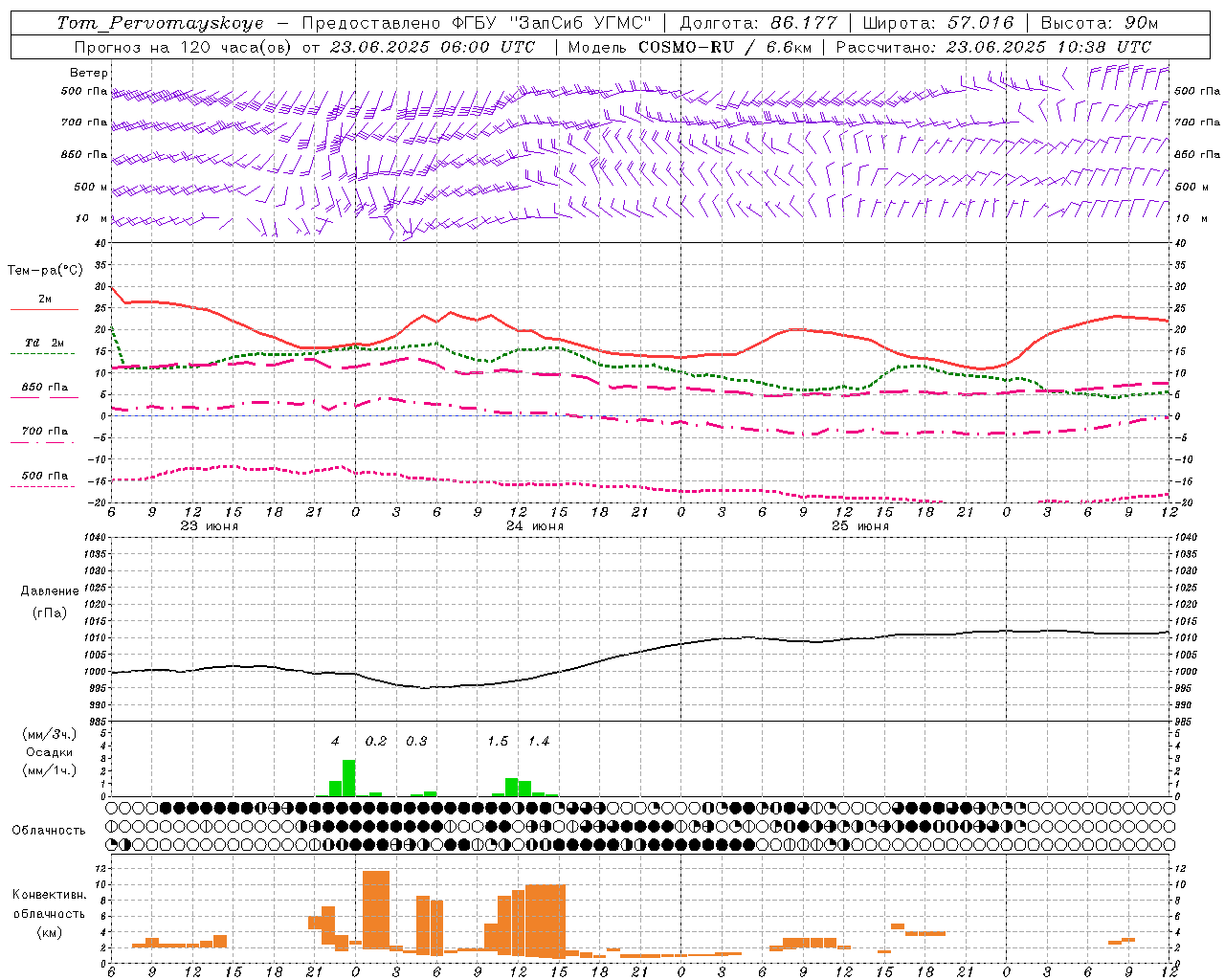Click the 3-hour precipitation value 1.5
The image size is (1225, 980).
(x=498, y=741)
